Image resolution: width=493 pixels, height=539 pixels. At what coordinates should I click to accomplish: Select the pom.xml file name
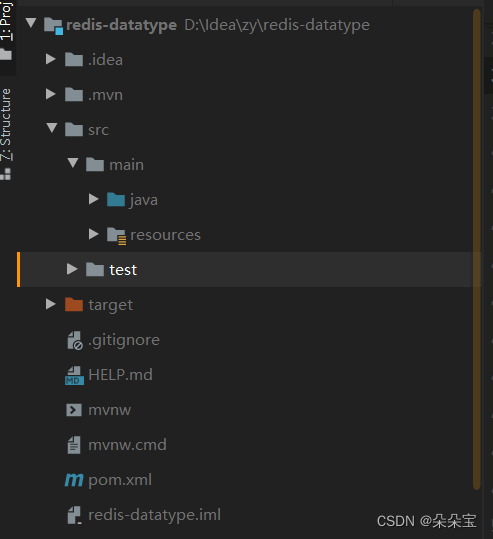(120, 481)
